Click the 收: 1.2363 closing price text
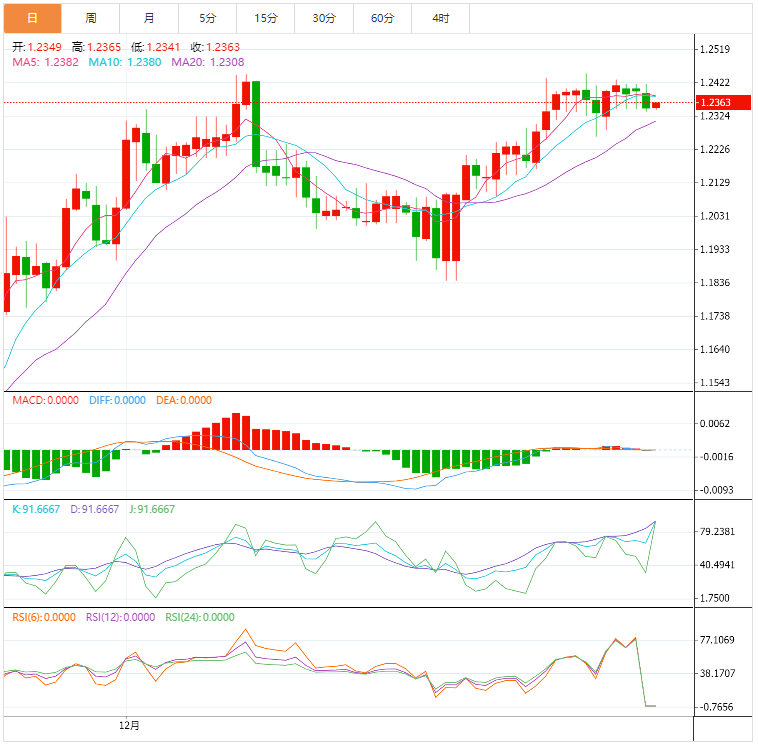Screen dimensions: 758x750 [215, 47]
